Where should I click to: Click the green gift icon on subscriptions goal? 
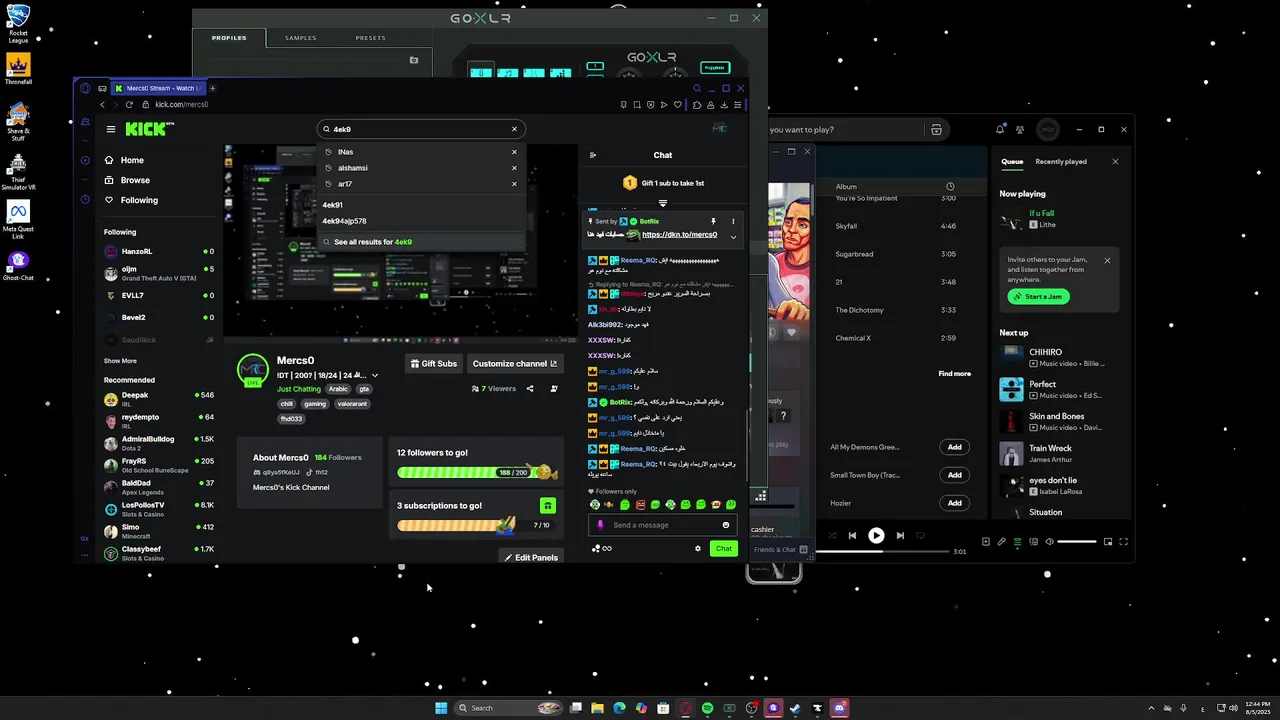(547, 506)
